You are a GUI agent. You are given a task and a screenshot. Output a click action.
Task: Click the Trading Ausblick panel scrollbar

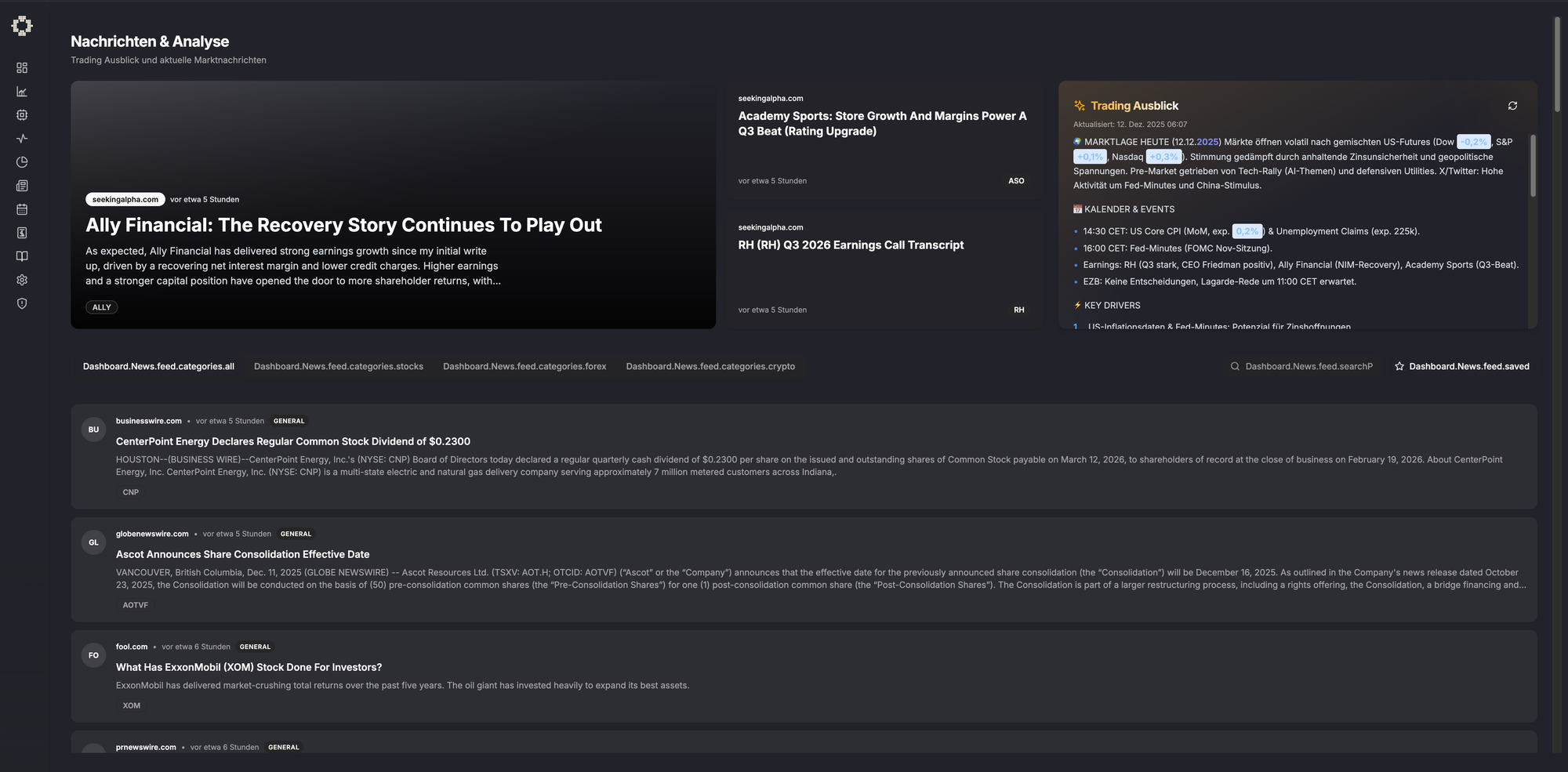pos(1533,166)
